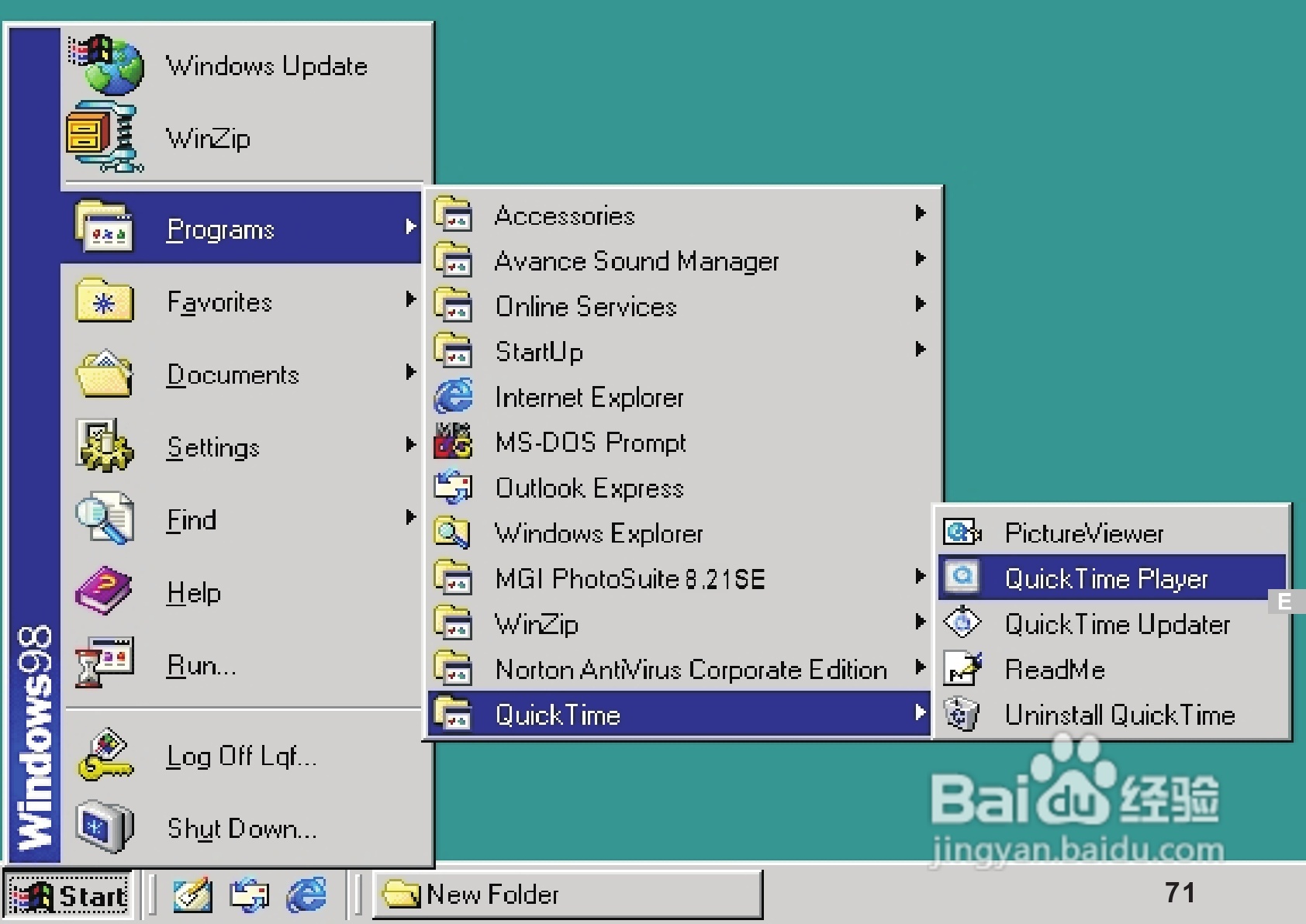
Task: Open PictureViewer menu entry
Action: pos(1111,533)
